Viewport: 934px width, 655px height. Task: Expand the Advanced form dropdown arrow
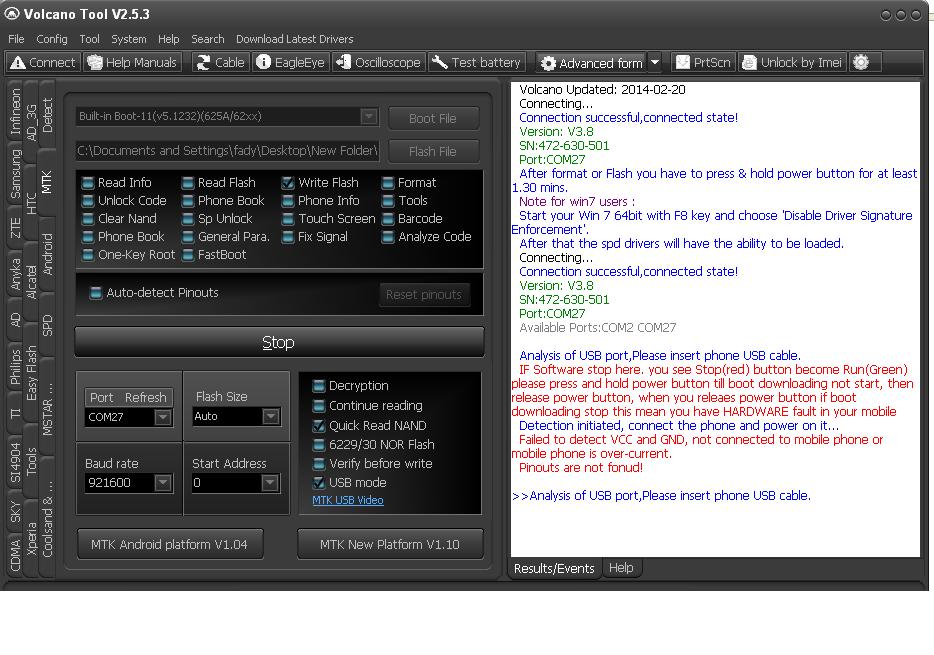pyautogui.click(x=655, y=63)
